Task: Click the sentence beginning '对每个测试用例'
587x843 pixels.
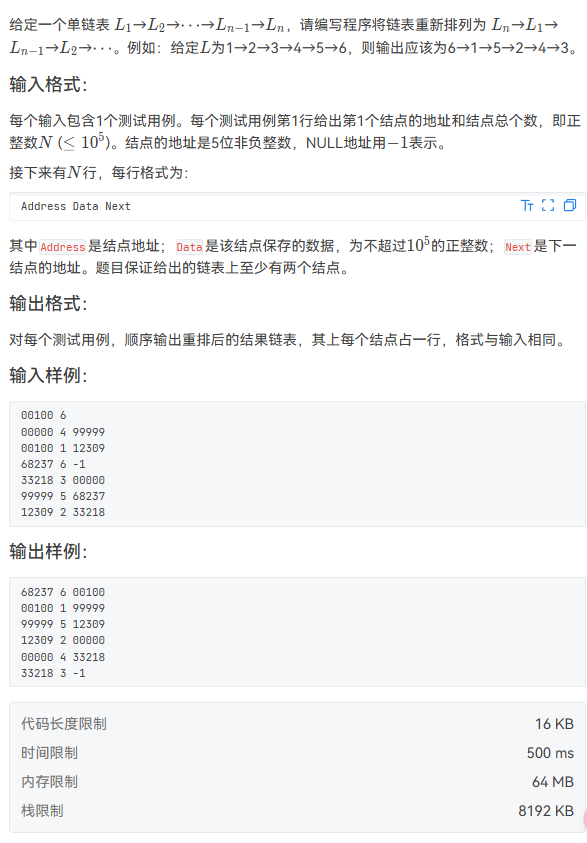Action: pos(289,340)
